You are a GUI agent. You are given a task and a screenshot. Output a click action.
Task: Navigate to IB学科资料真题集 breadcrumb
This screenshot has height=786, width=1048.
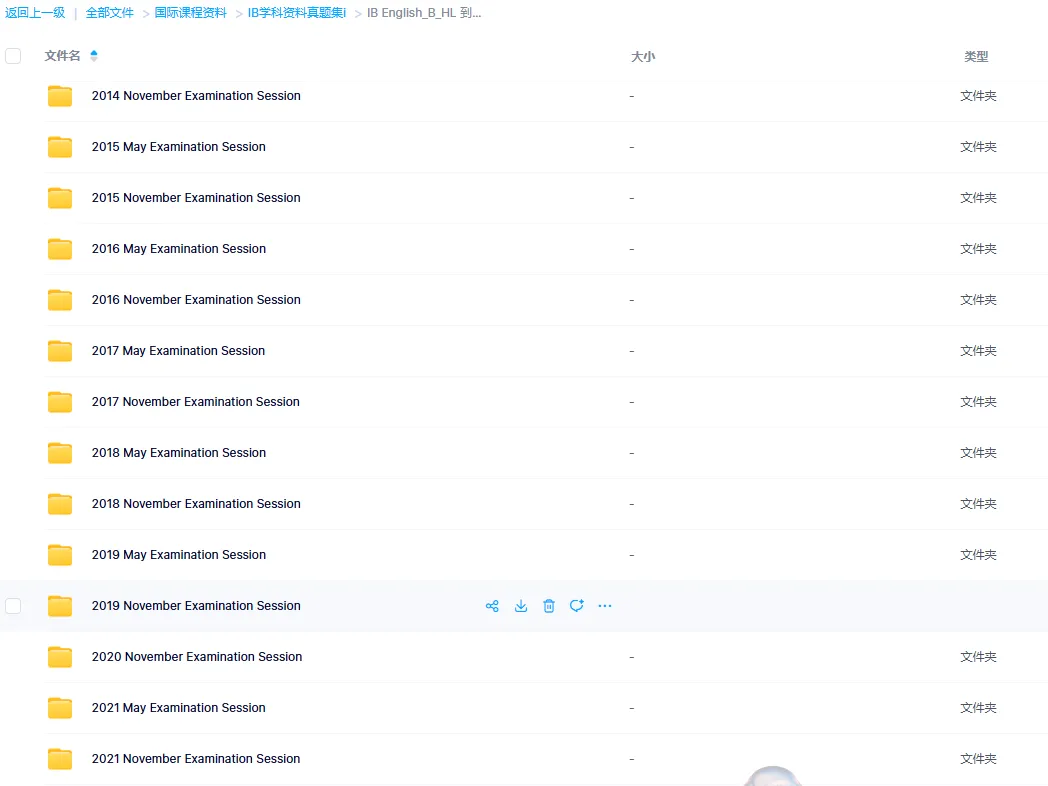coord(297,13)
